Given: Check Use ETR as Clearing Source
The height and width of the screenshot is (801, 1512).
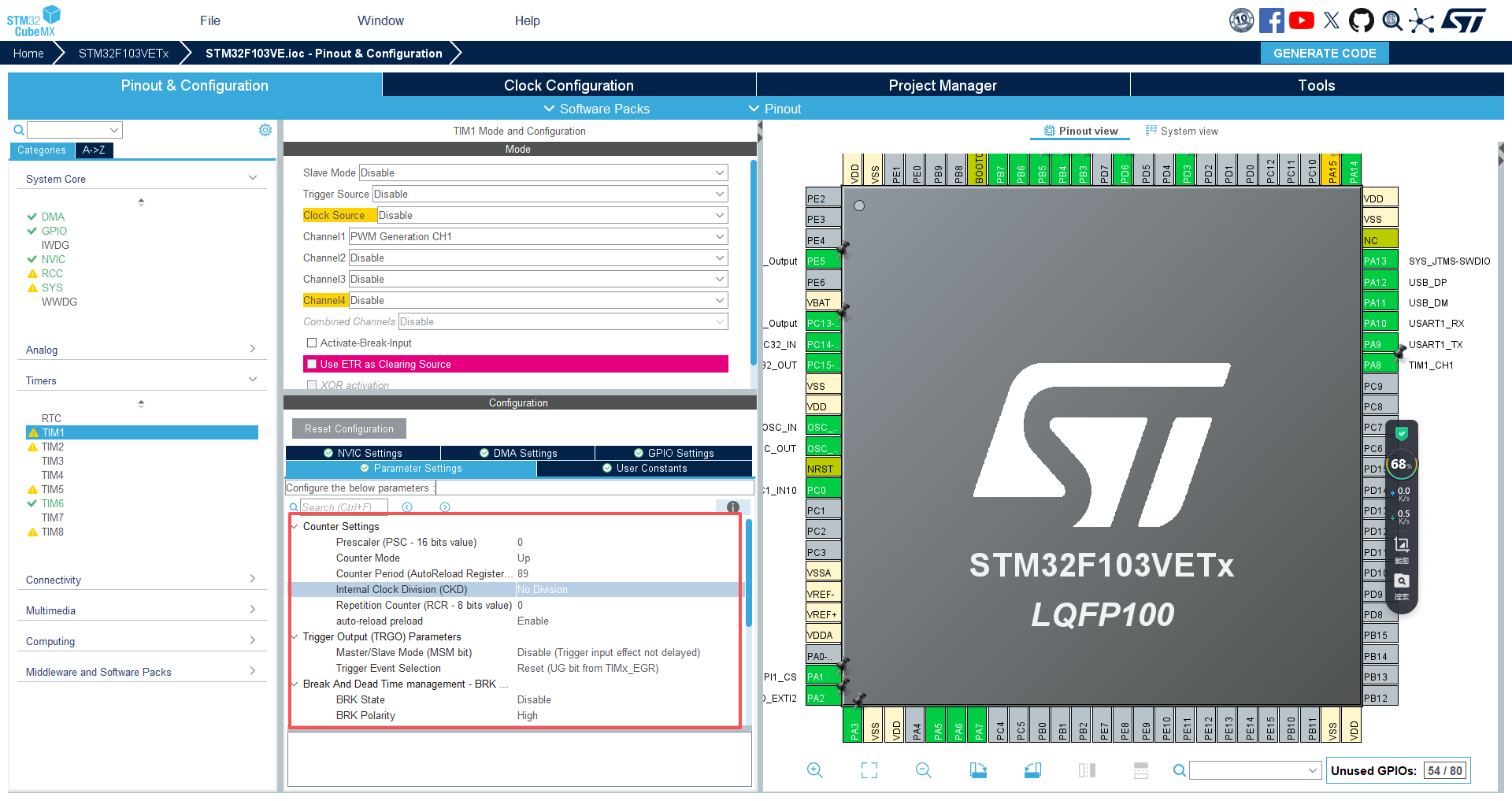Looking at the screenshot, I should coord(312,364).
